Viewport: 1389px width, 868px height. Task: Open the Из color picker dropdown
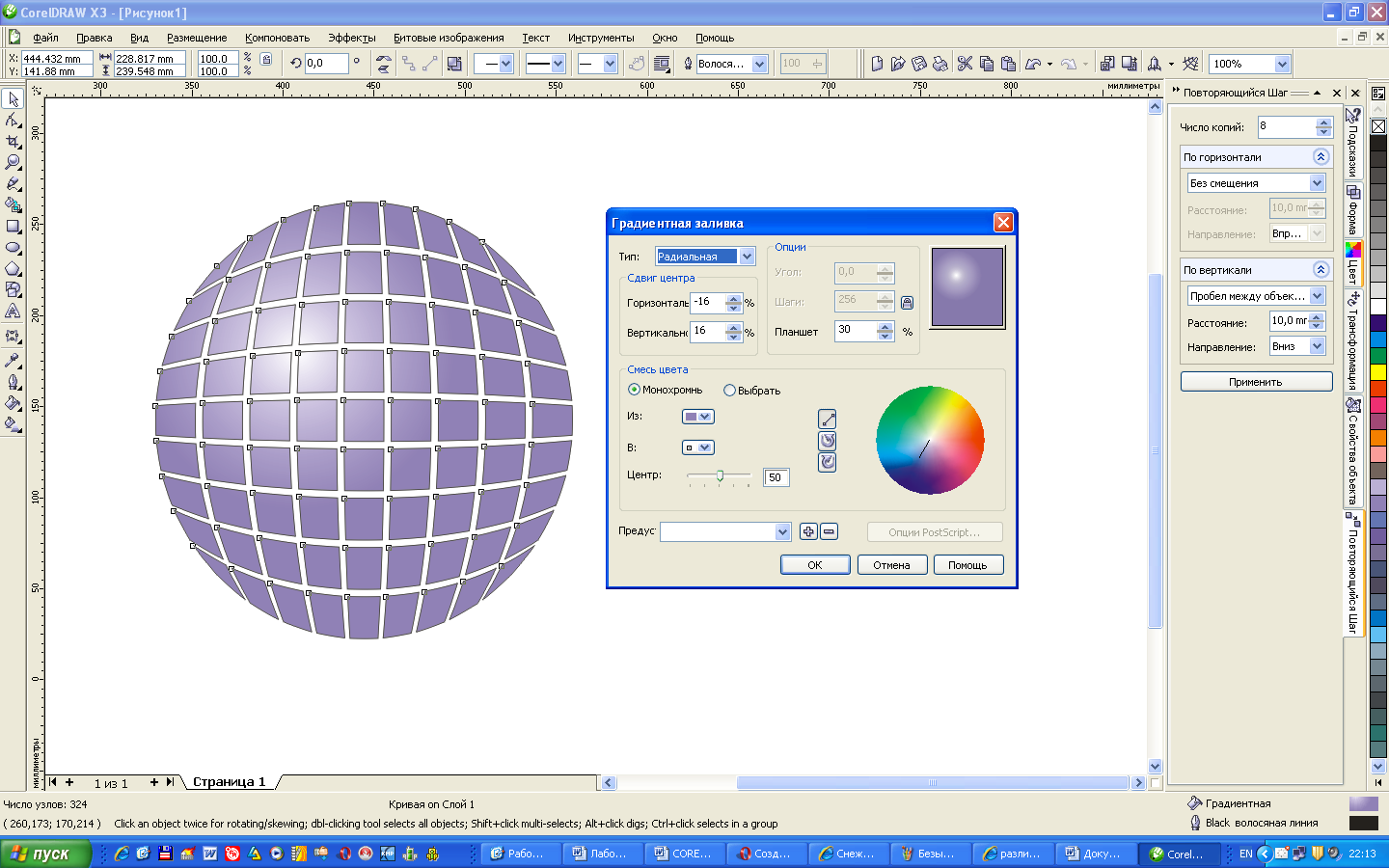pyautogui.click(x=697, y=417)
